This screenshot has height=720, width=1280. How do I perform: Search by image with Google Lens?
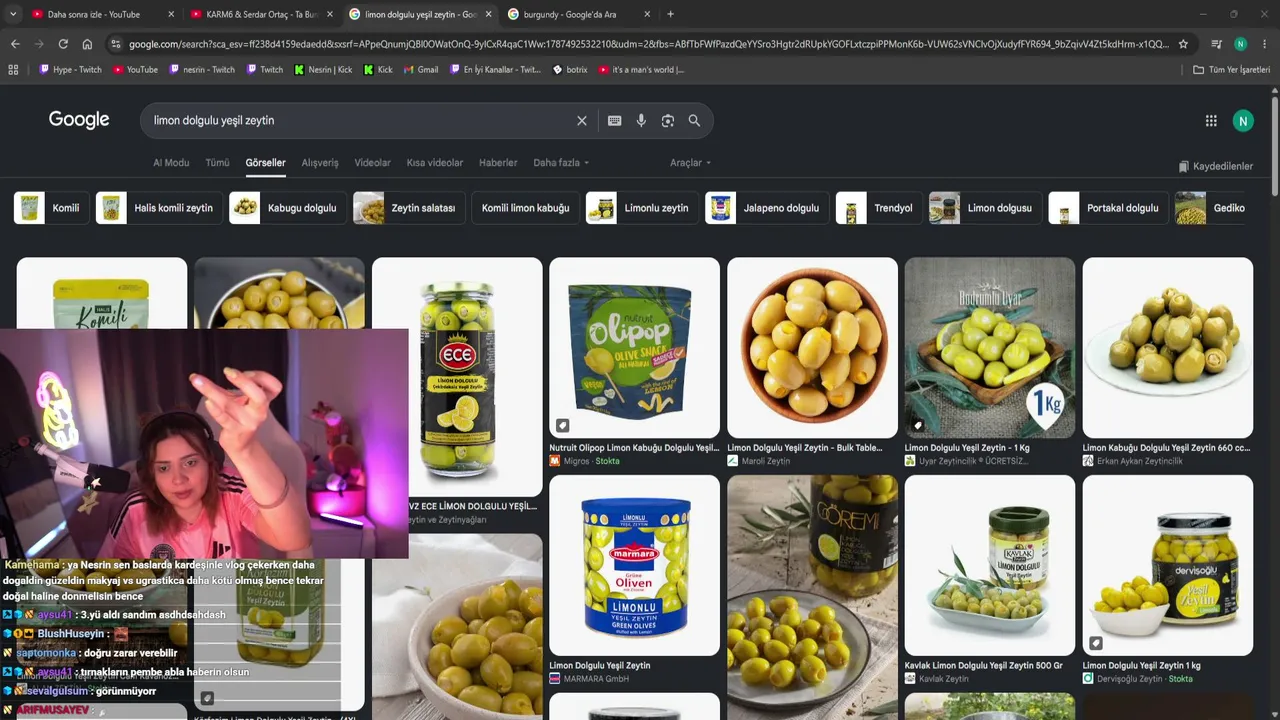[x=668, y=120]
